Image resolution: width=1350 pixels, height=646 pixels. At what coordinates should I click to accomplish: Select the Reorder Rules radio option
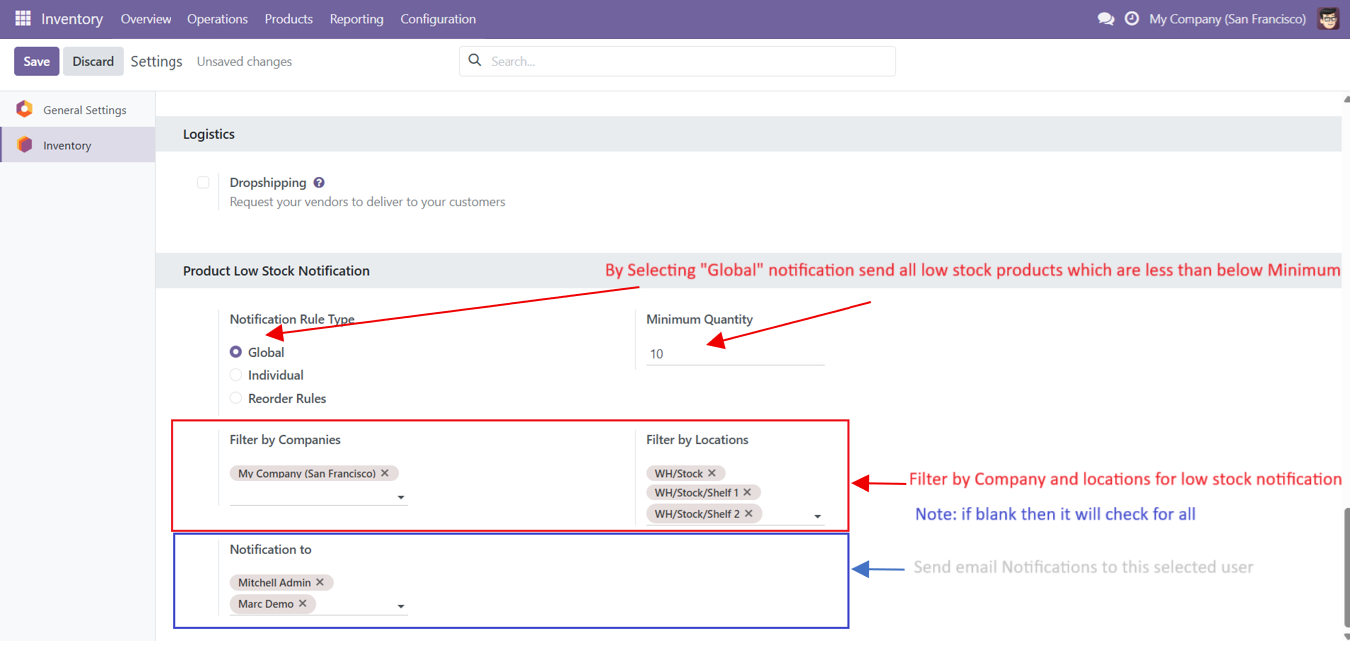[236, 398]
